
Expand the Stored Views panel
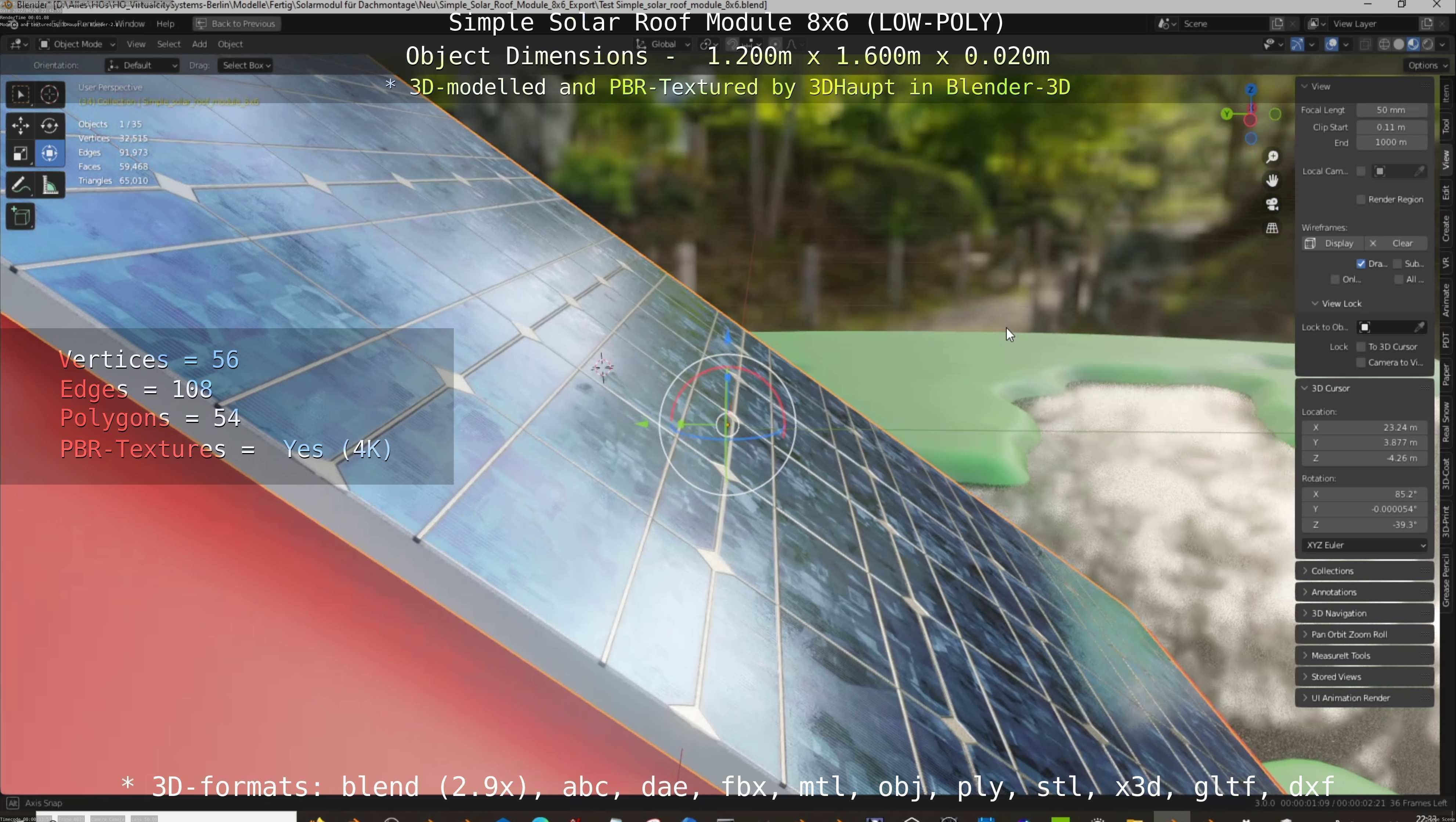[x=1365, y=677]
